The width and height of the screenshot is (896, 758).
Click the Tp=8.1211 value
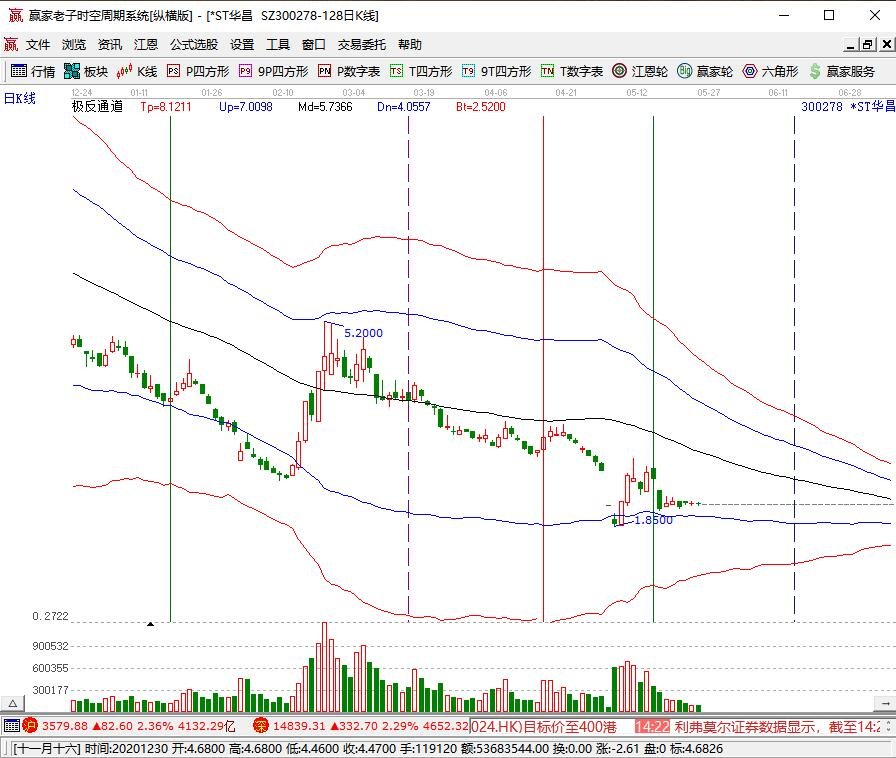[x=166, y=106]
